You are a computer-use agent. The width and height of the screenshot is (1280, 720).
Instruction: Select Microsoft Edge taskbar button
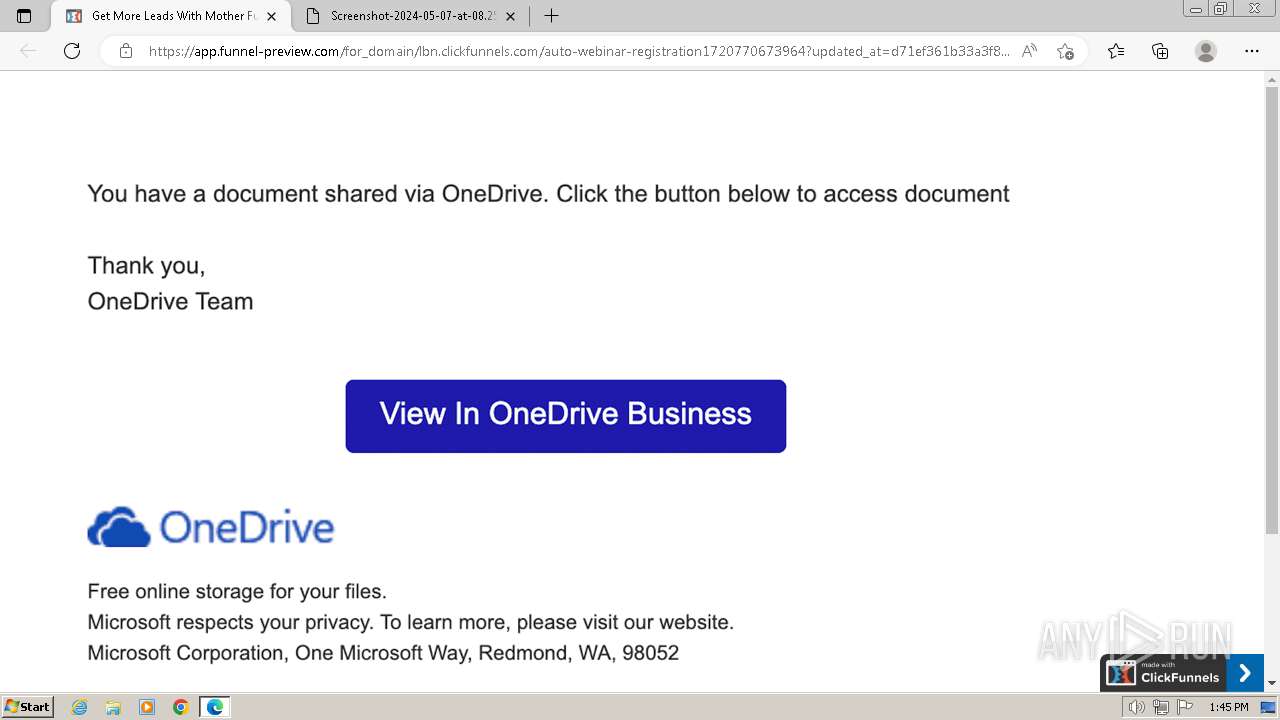[x=214, y=707]
